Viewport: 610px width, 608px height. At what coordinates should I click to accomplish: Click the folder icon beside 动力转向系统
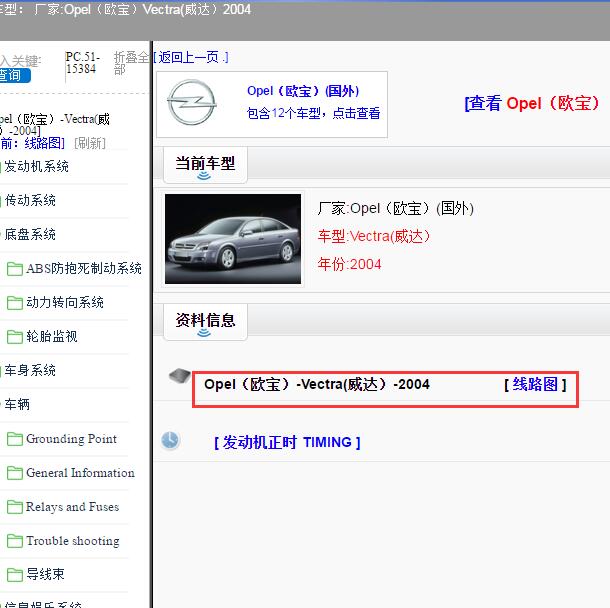[x=15, y=303]
